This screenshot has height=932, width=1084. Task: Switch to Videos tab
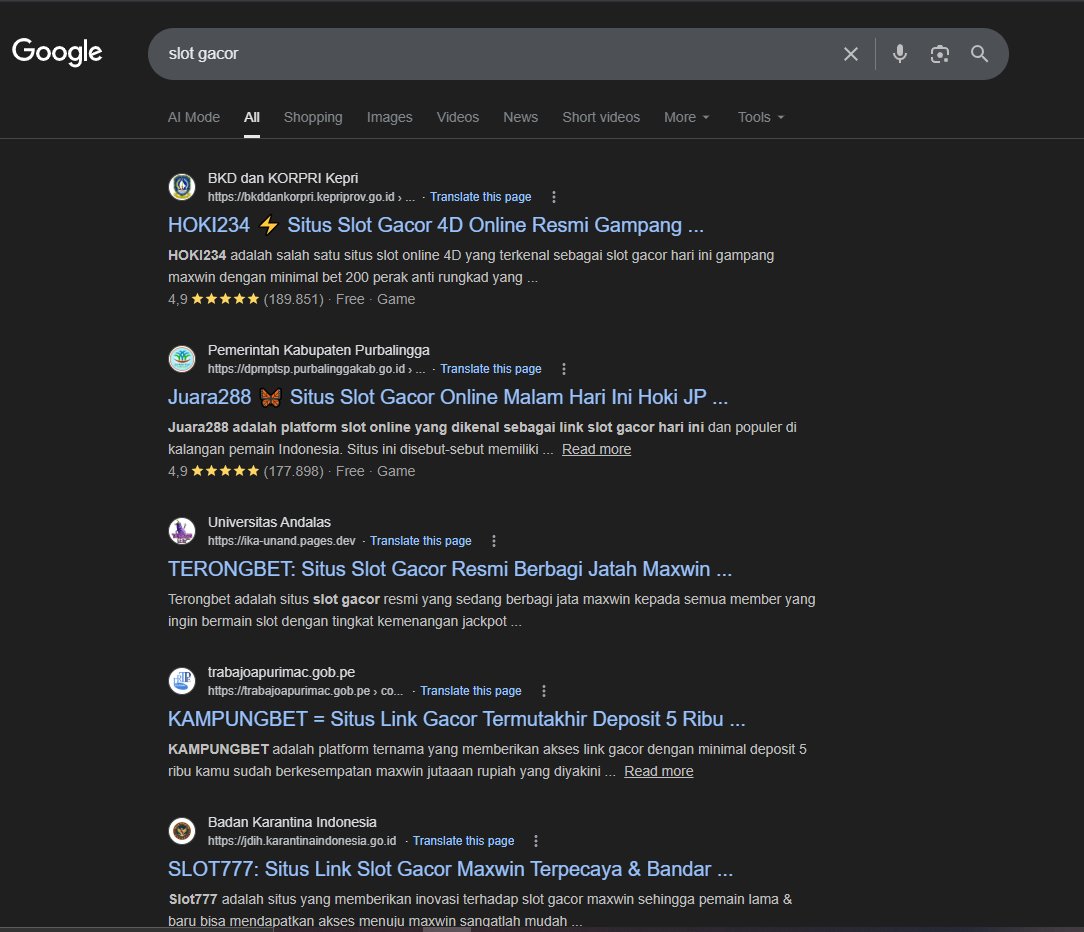(458, 118)
